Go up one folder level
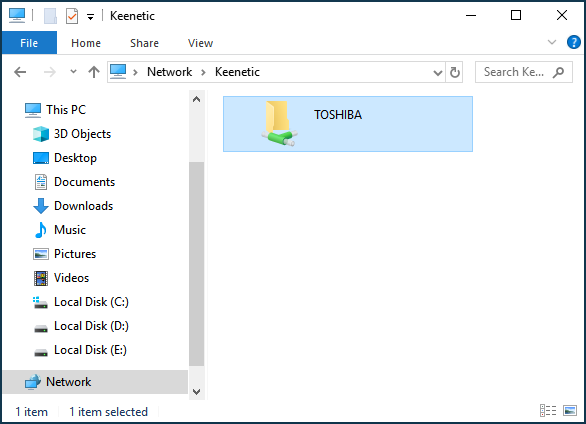This screenshot has height=424, width=586. point(94,72)
